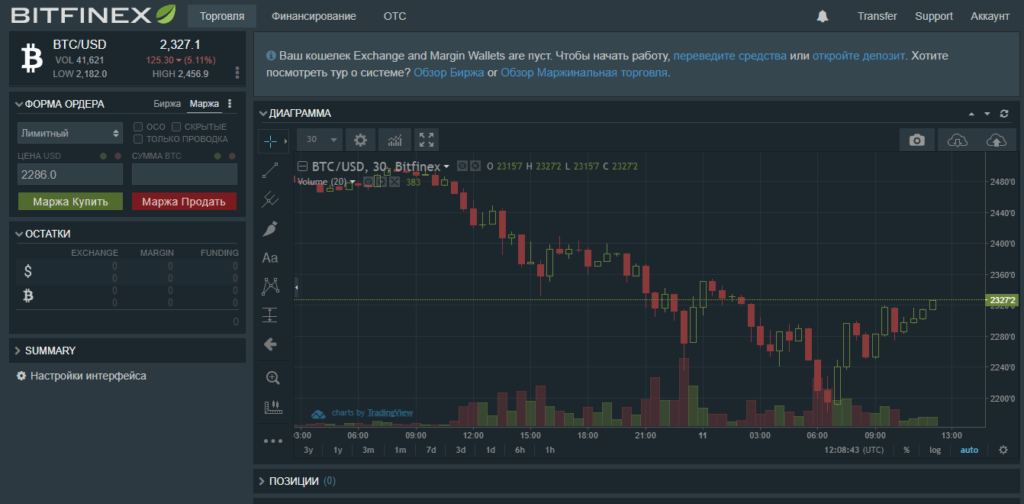Toggle log scale mode
The height and width of the screenshot is (504, 1024).
pyautogui.click(x=935, y=450)
